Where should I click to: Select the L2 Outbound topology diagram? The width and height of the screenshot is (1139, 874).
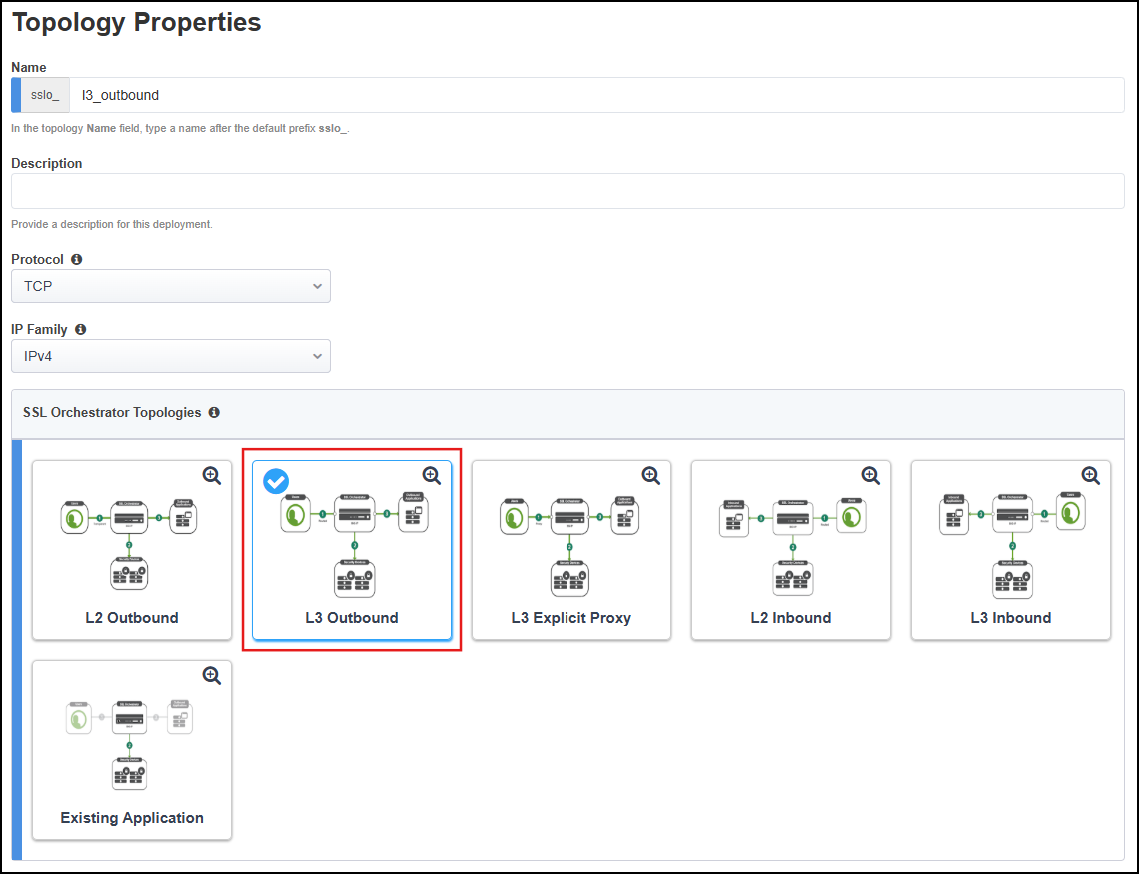point(129,543)
